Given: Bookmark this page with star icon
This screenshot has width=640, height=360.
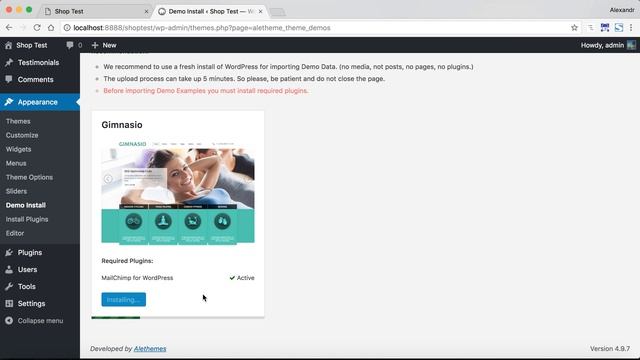Looking at the screenshot, I should point(574,28).
